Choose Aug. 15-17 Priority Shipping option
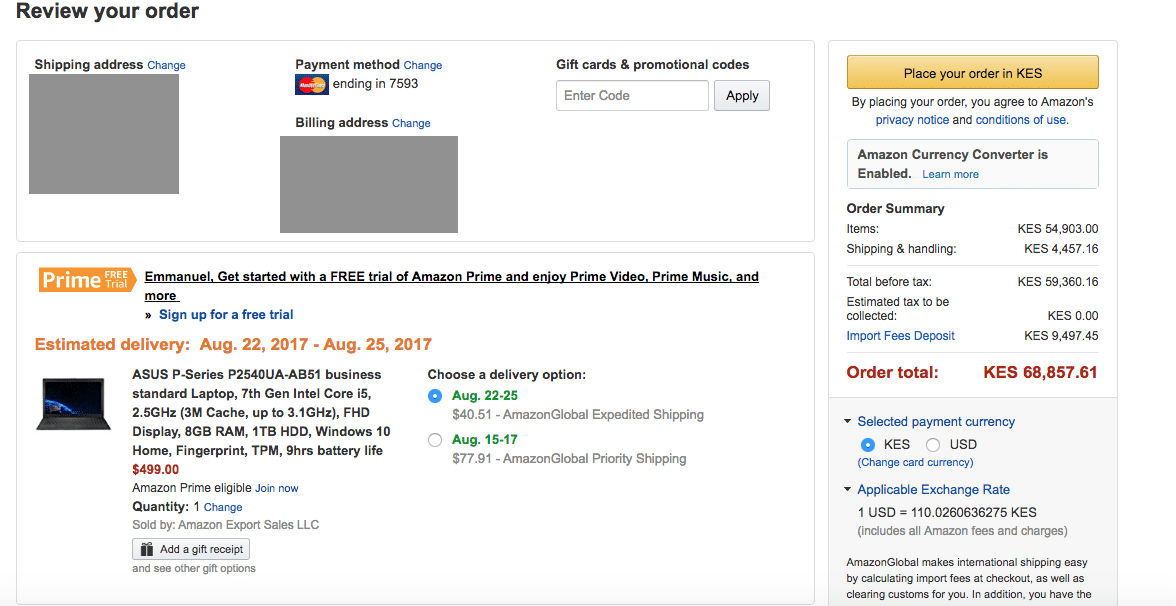Screen dimensions: 1176x606 point(435,440)
